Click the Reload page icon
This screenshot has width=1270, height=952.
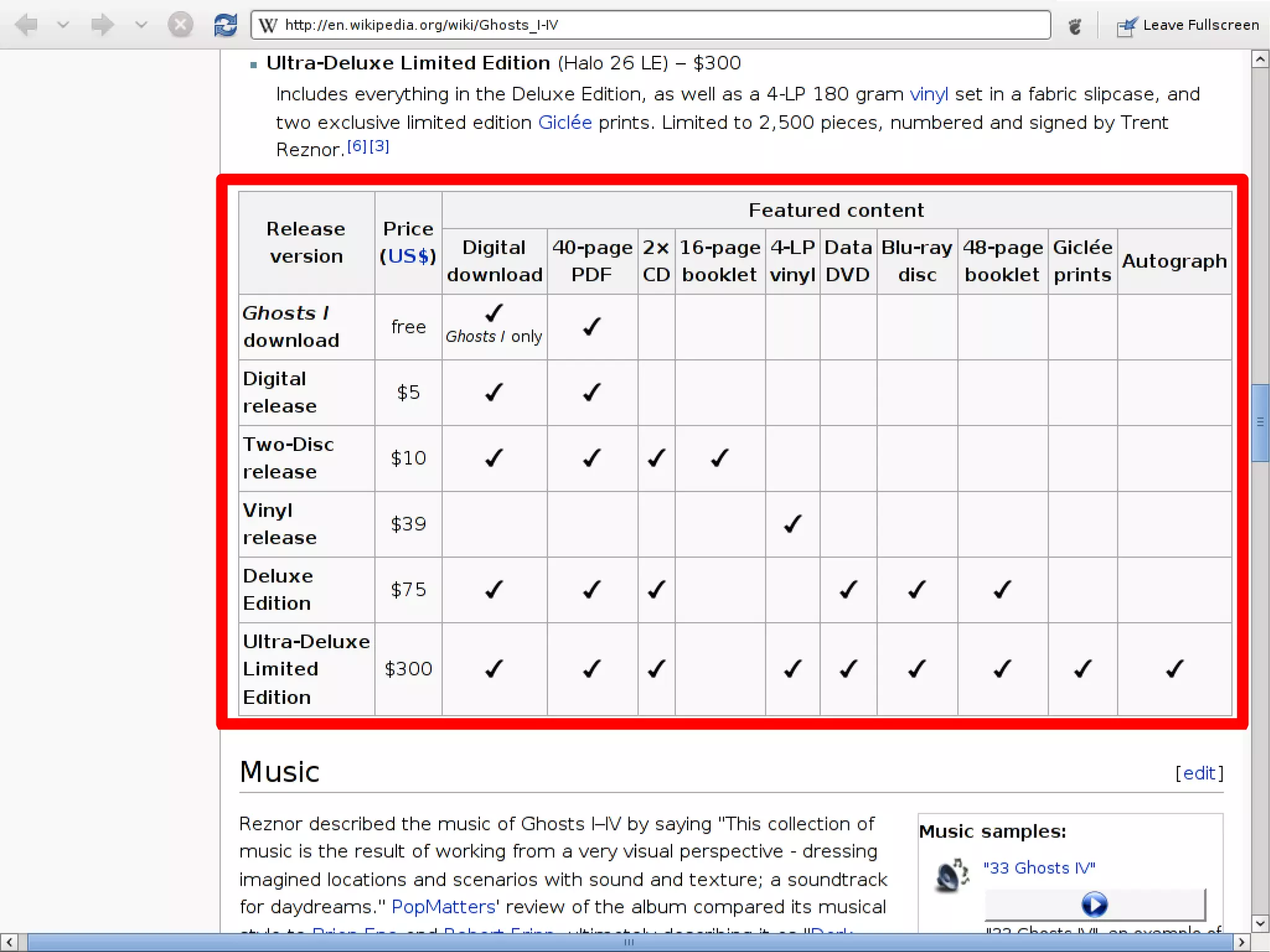(225, 25)
